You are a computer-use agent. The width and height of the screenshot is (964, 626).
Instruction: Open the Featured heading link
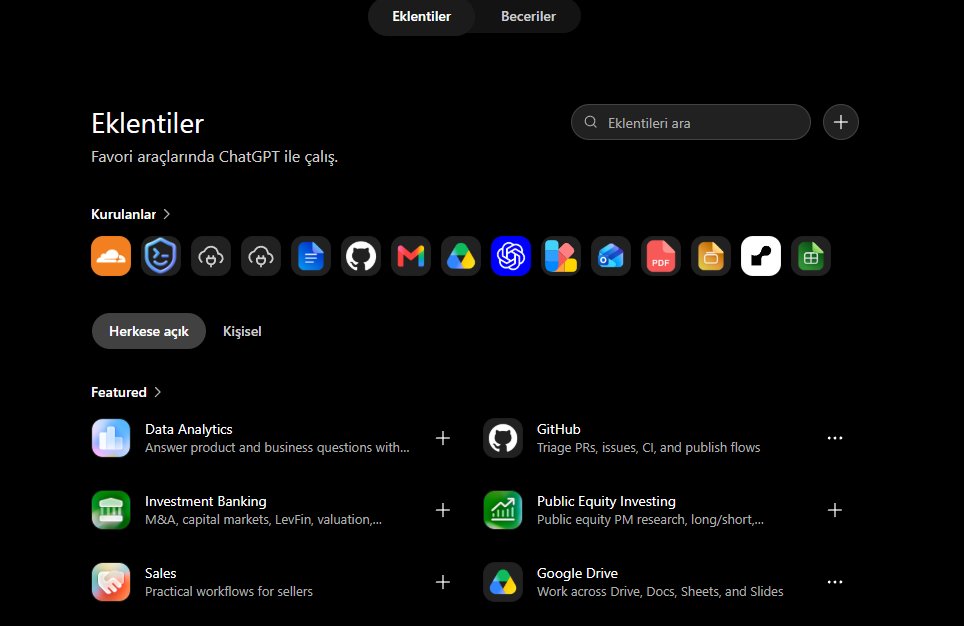119,392
